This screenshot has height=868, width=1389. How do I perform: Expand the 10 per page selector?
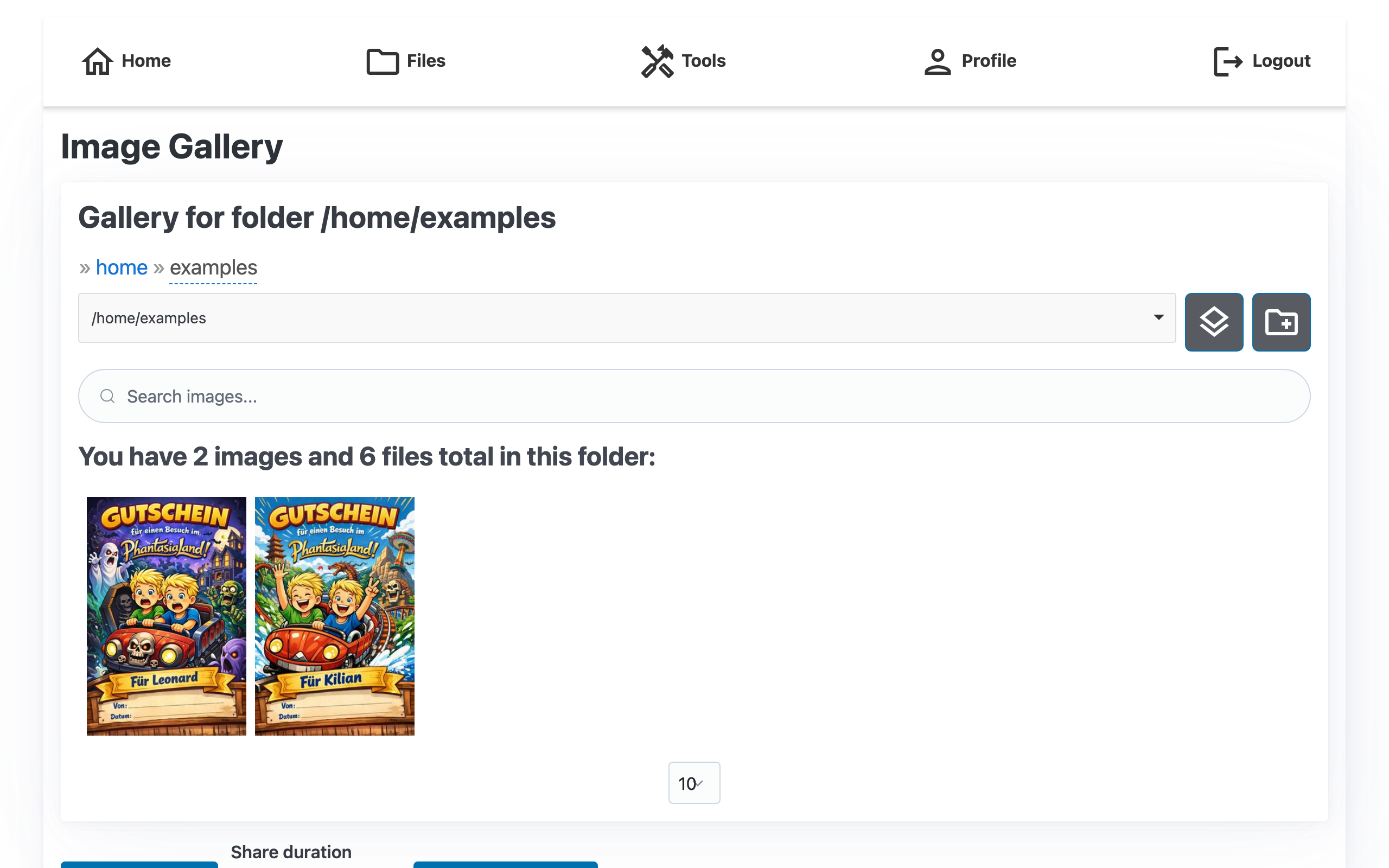(693, 783)
